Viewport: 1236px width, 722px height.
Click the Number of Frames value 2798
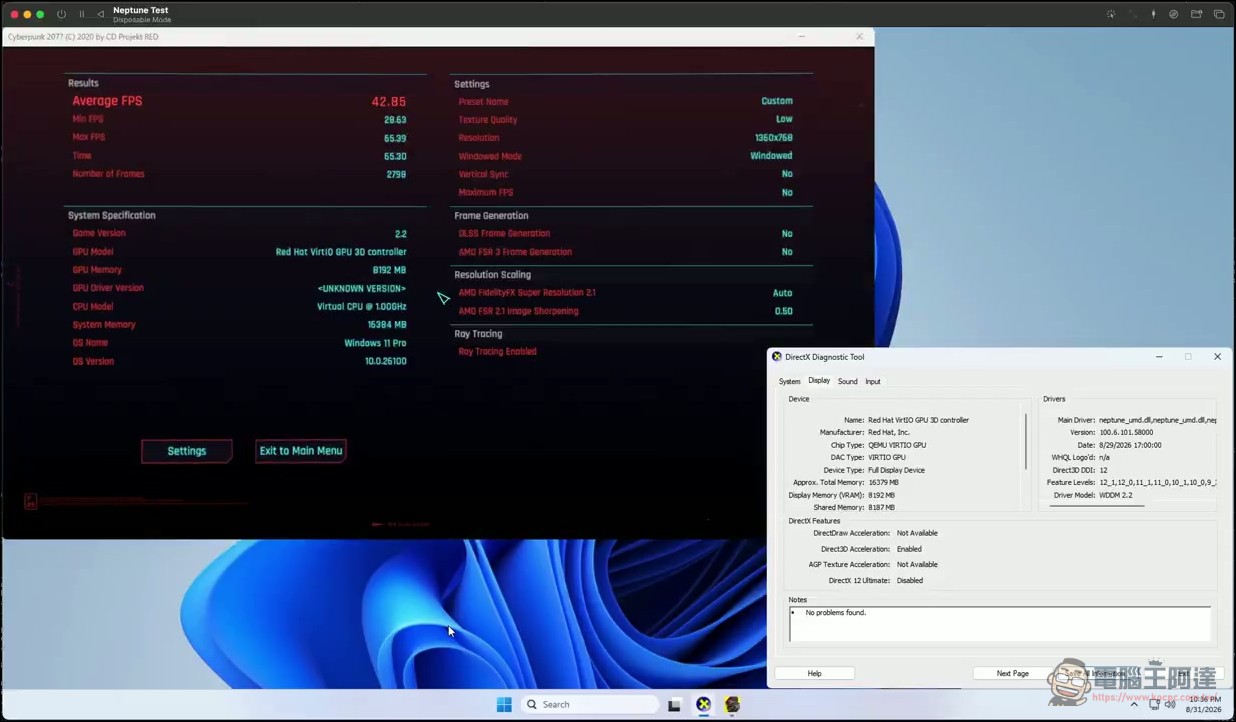(x=396, y=174)
